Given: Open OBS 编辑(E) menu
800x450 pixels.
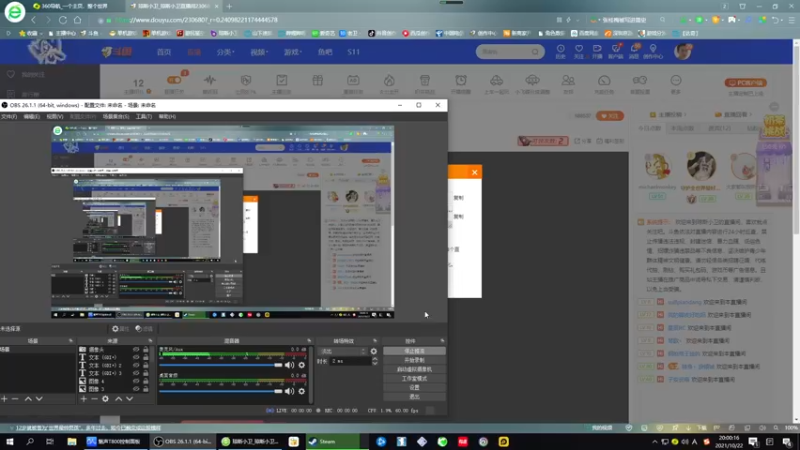Looking at the screenshot, I should coord(32,116).
